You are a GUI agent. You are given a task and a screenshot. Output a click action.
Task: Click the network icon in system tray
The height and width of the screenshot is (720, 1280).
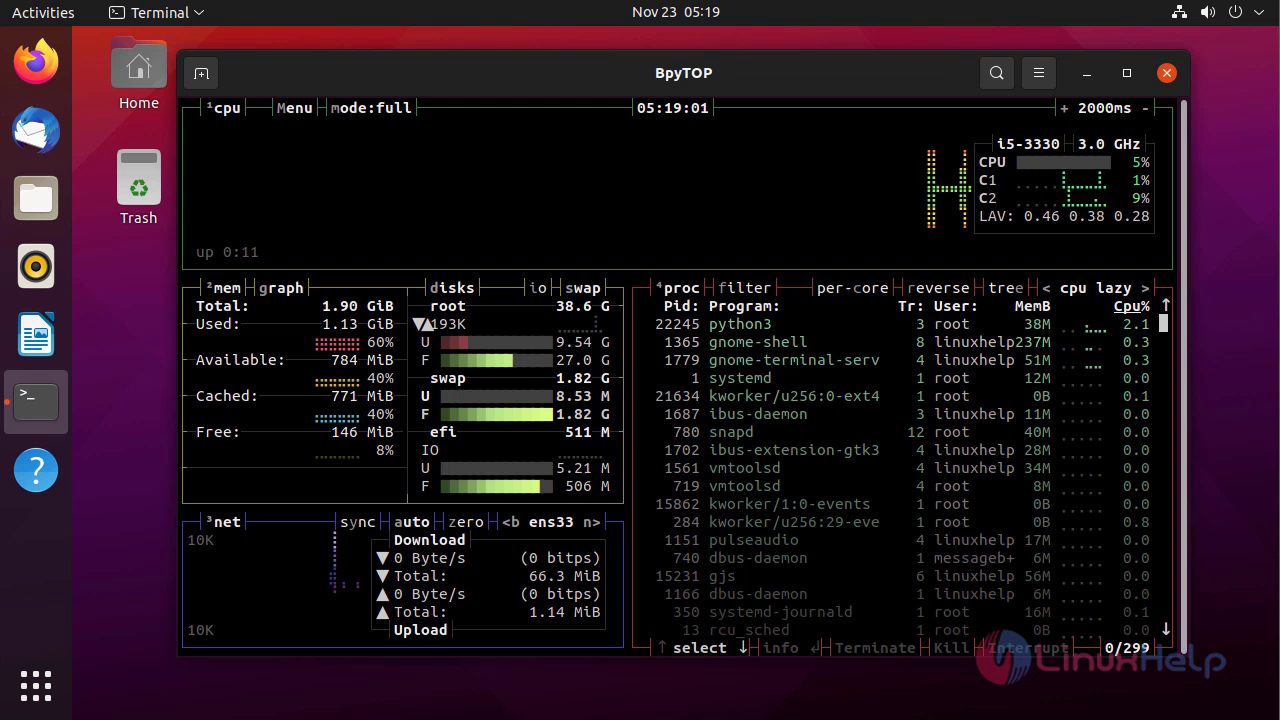tap(1179, 13)
